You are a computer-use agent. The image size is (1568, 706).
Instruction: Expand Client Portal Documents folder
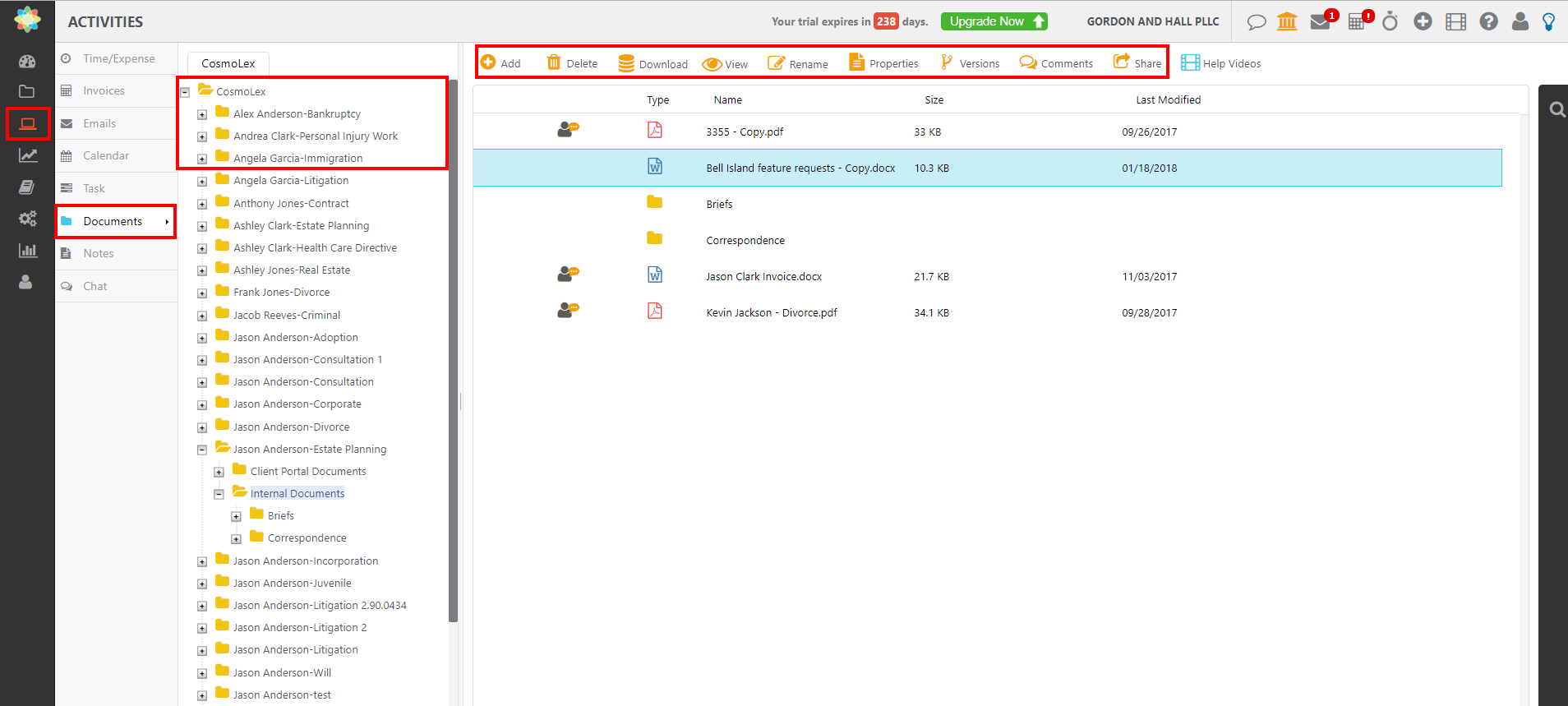(x=219, y=472)
